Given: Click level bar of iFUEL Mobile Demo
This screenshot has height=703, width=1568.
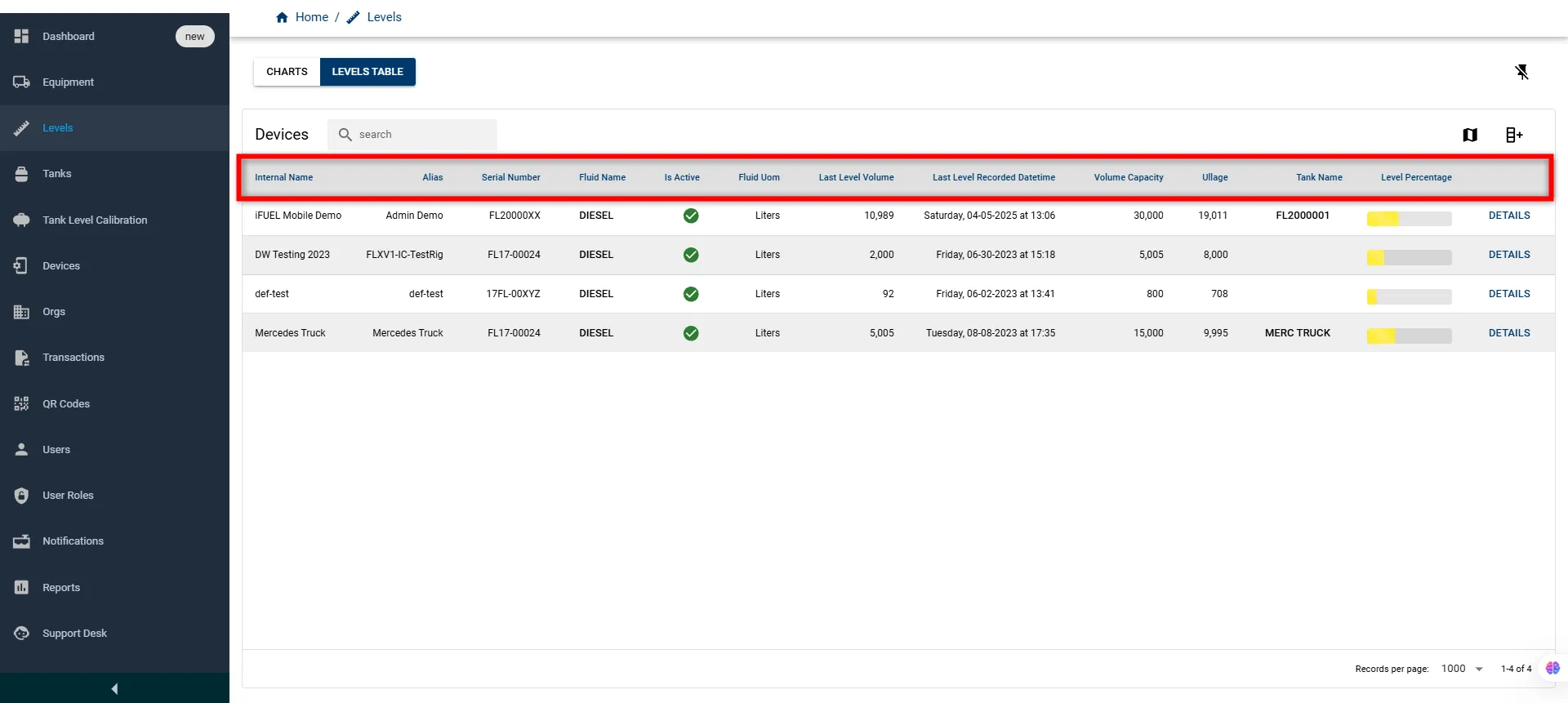Looking at the screenshot, I should pyautogui.click(x=1410, y=219).
